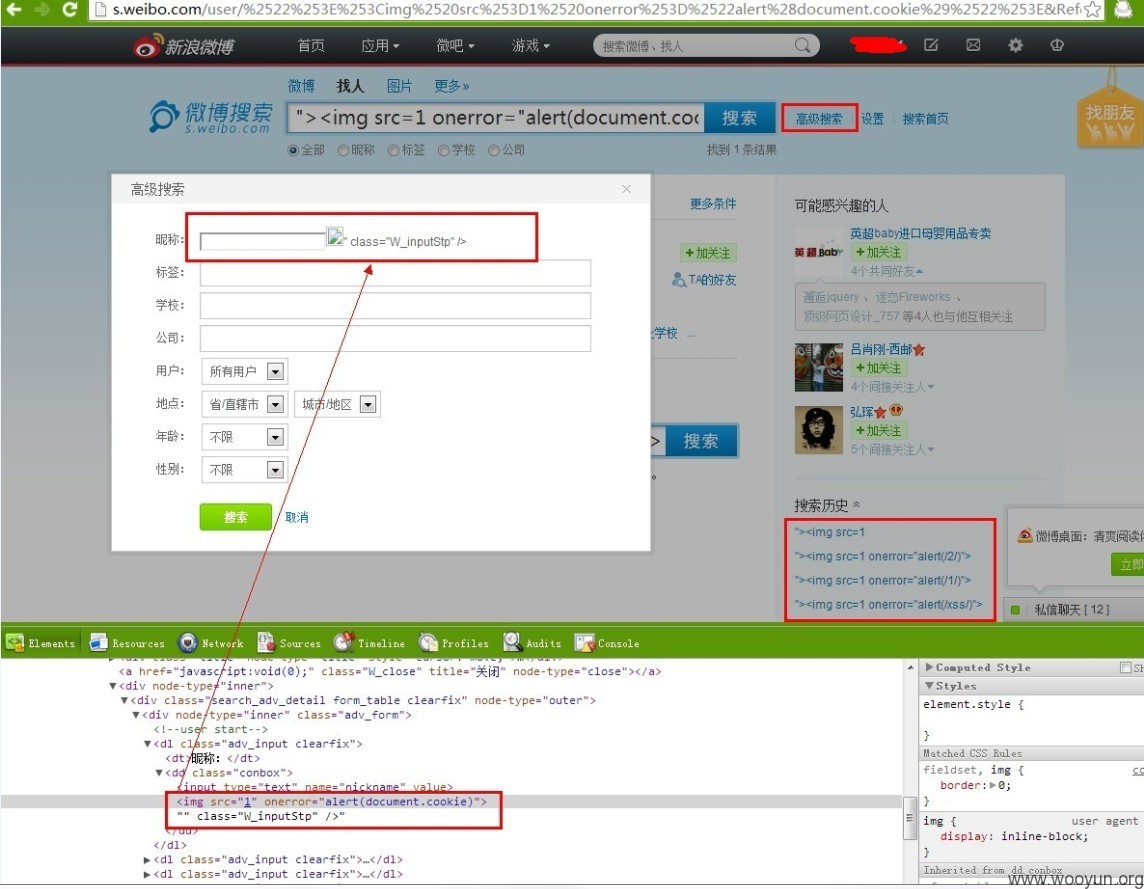Open the 用户 所有用户 dropdown
Screen dimensions: 1144x889
point(244,372)
